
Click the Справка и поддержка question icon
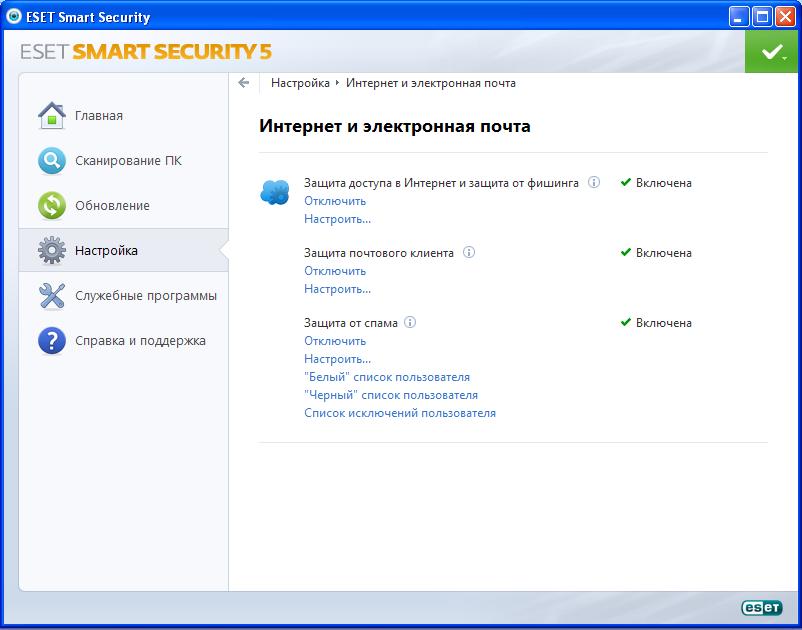[52, 341]
